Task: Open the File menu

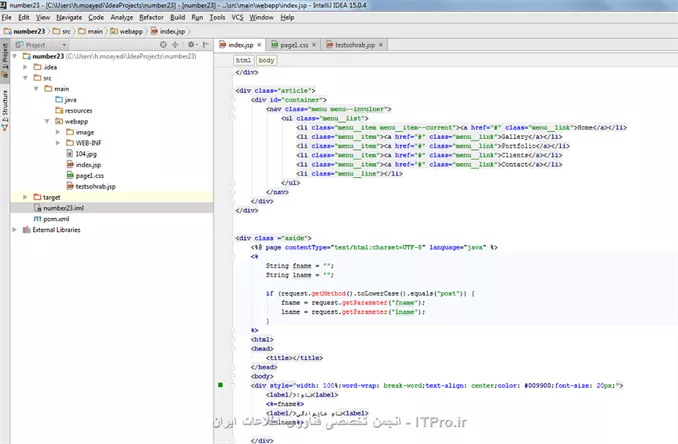Action: tap(6, 17)
